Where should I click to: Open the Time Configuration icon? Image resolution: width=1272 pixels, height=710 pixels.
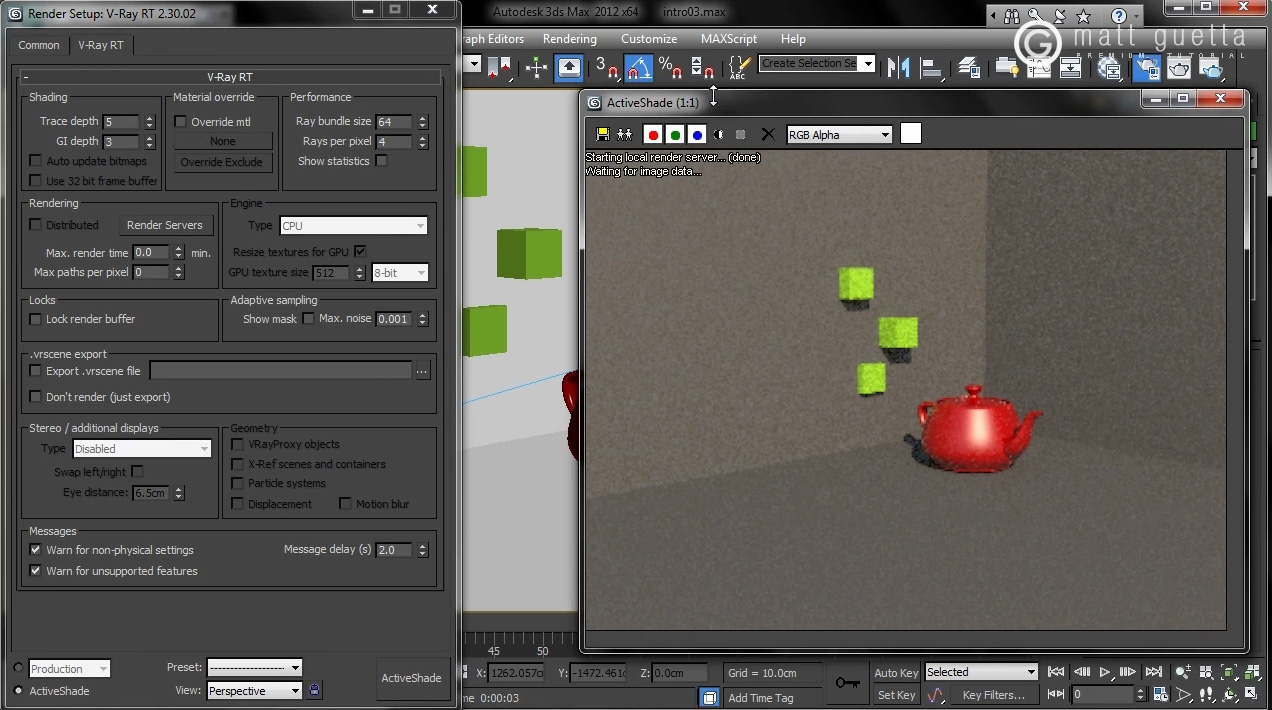tap(1161, 694)
